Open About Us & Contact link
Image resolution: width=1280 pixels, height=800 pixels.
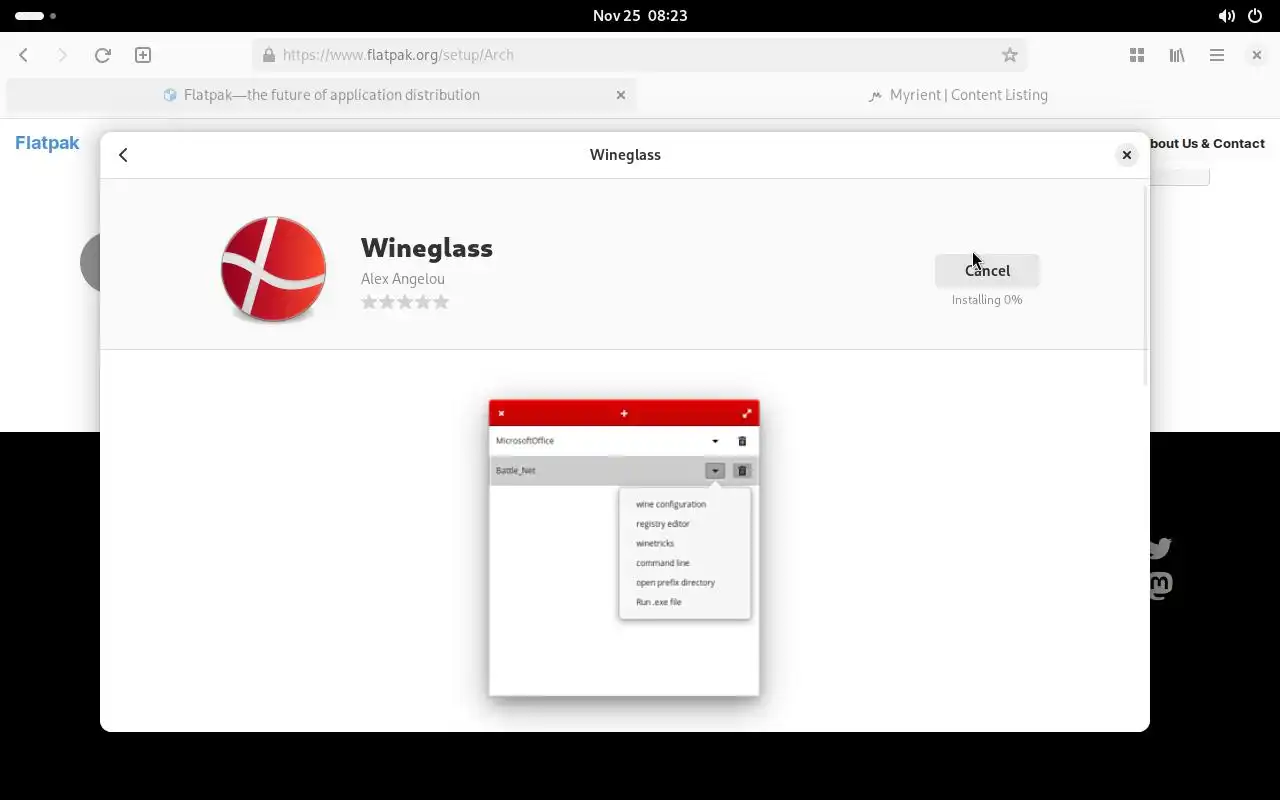[1207, 144]
